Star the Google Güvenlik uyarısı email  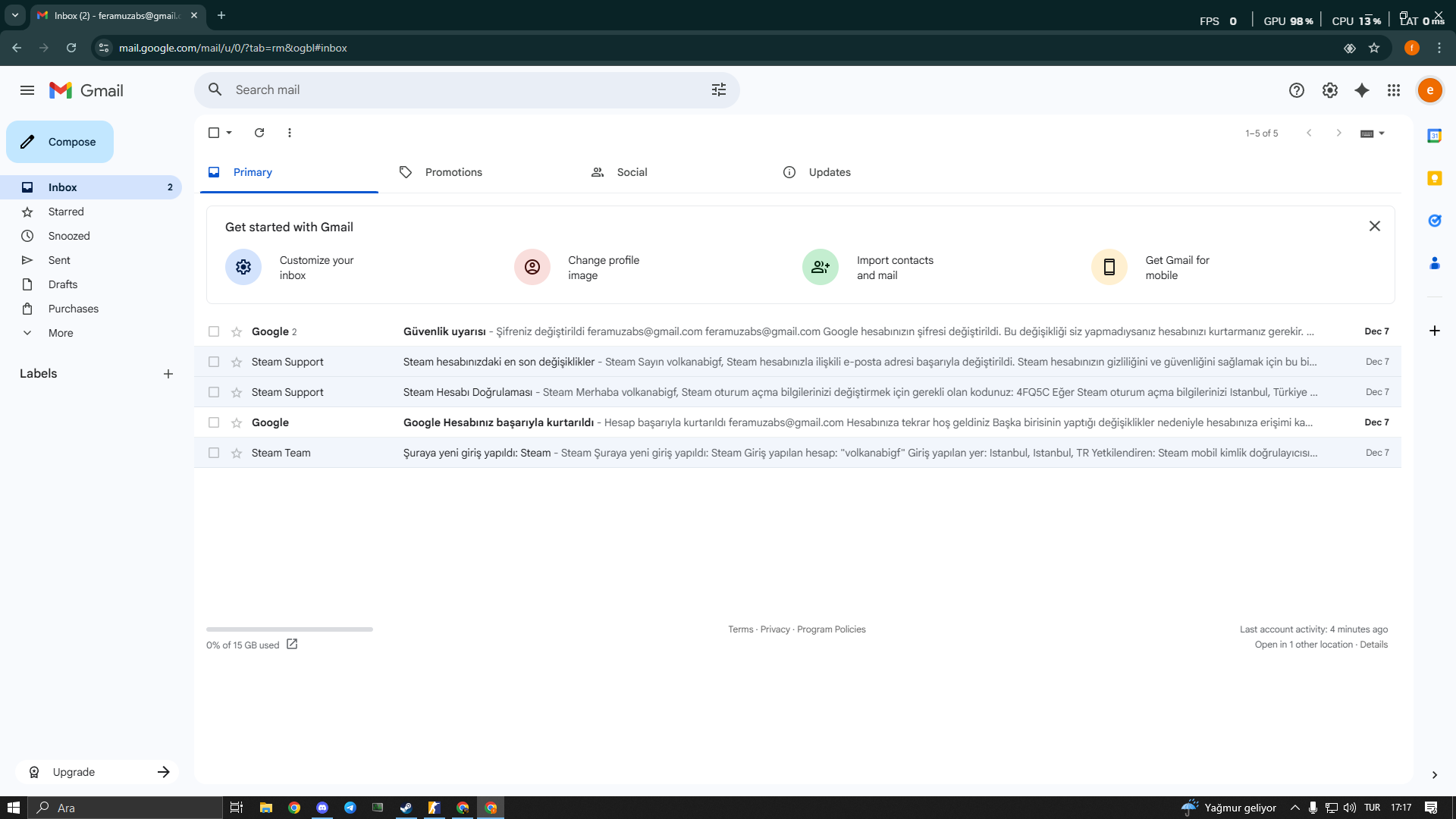237,331
